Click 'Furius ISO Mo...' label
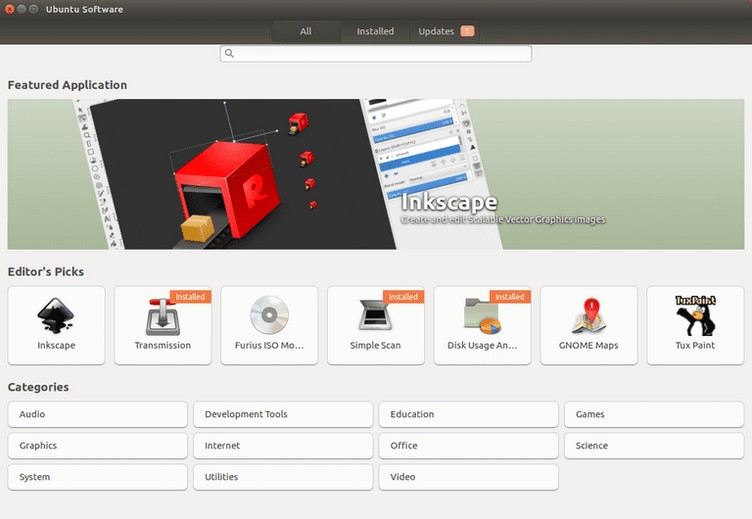 pyautogui.click(x=269, y=345)
